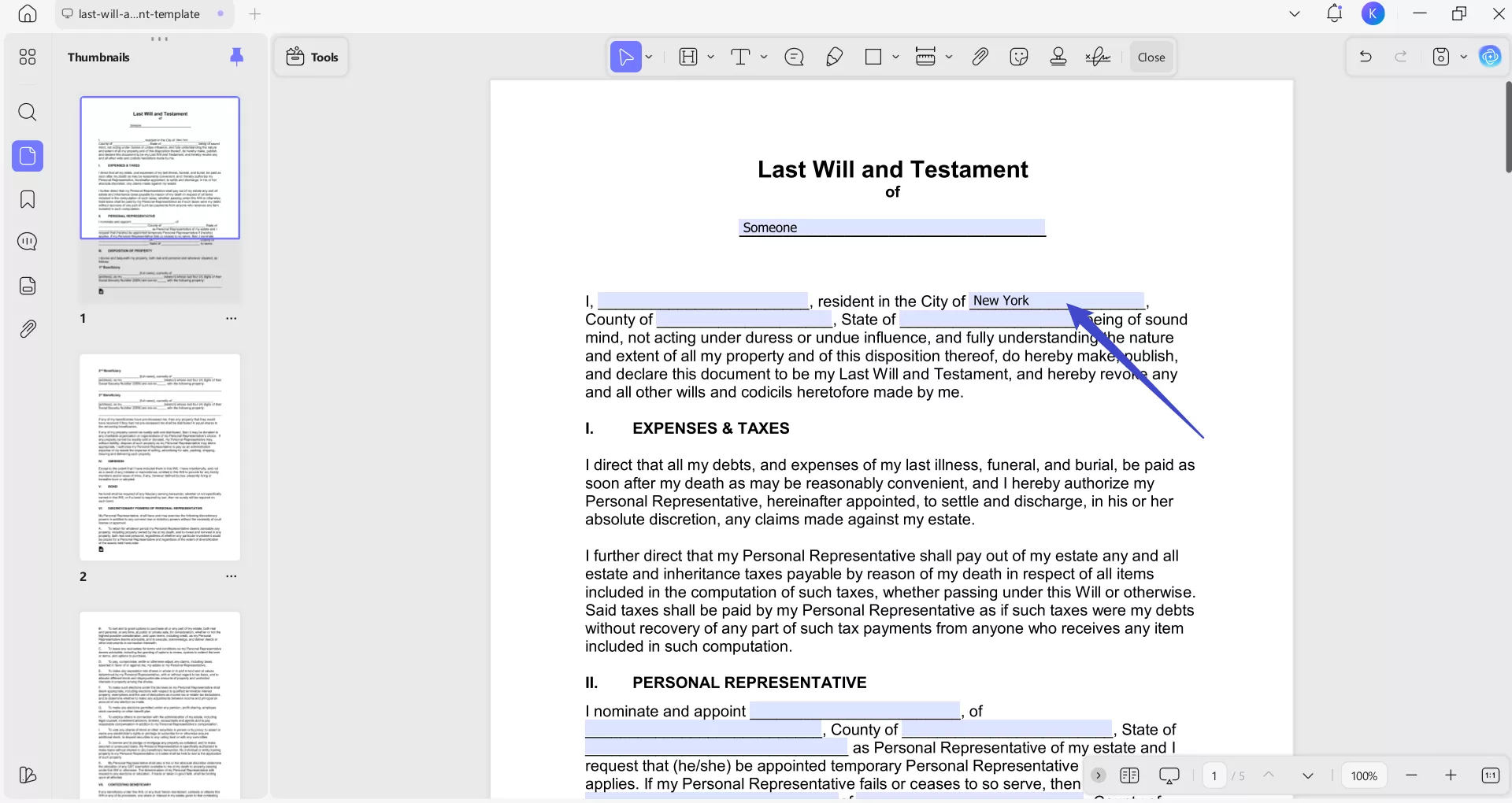Screen dimensions: 1512x803
Task: Expand the rectangle shape tool dropdown
Action: [895, 57]
